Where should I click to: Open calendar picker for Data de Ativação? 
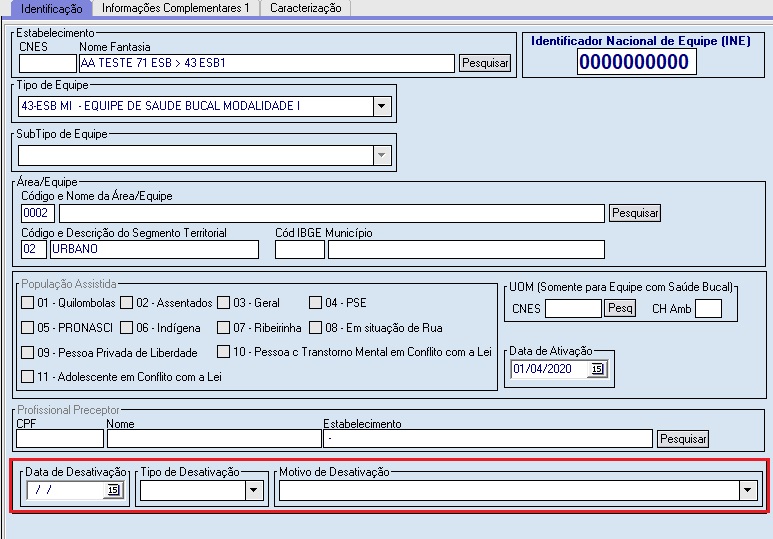[597, 369]
